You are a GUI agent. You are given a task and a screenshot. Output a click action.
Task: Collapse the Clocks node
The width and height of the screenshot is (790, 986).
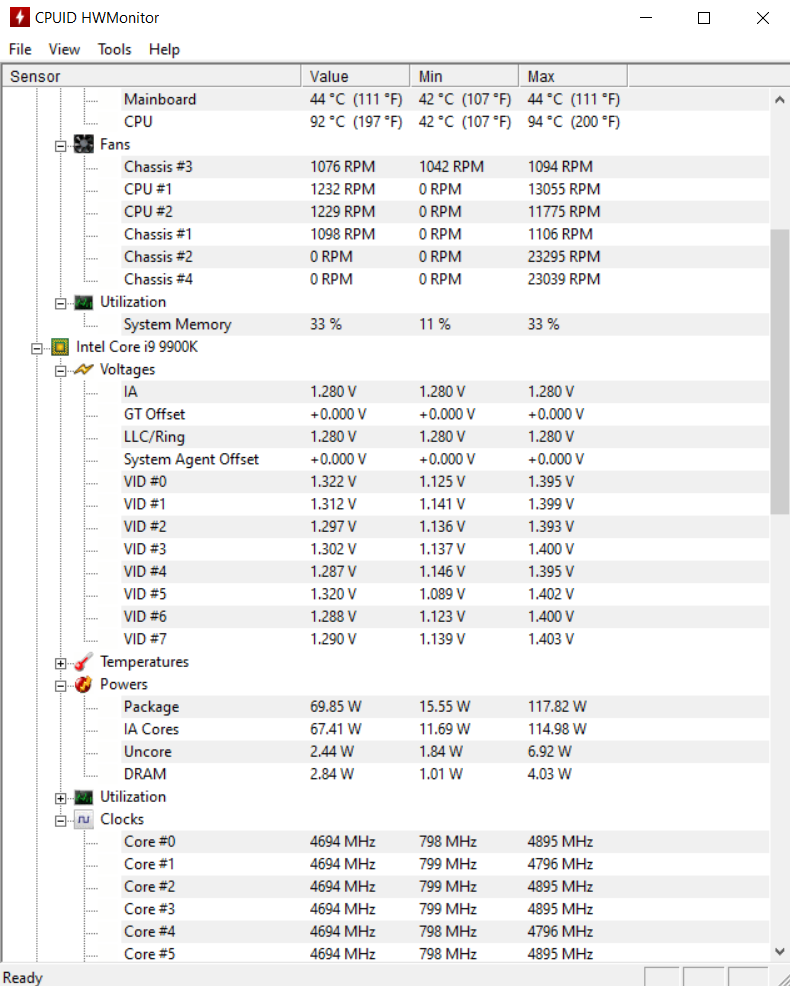click(x=60, y=821)
